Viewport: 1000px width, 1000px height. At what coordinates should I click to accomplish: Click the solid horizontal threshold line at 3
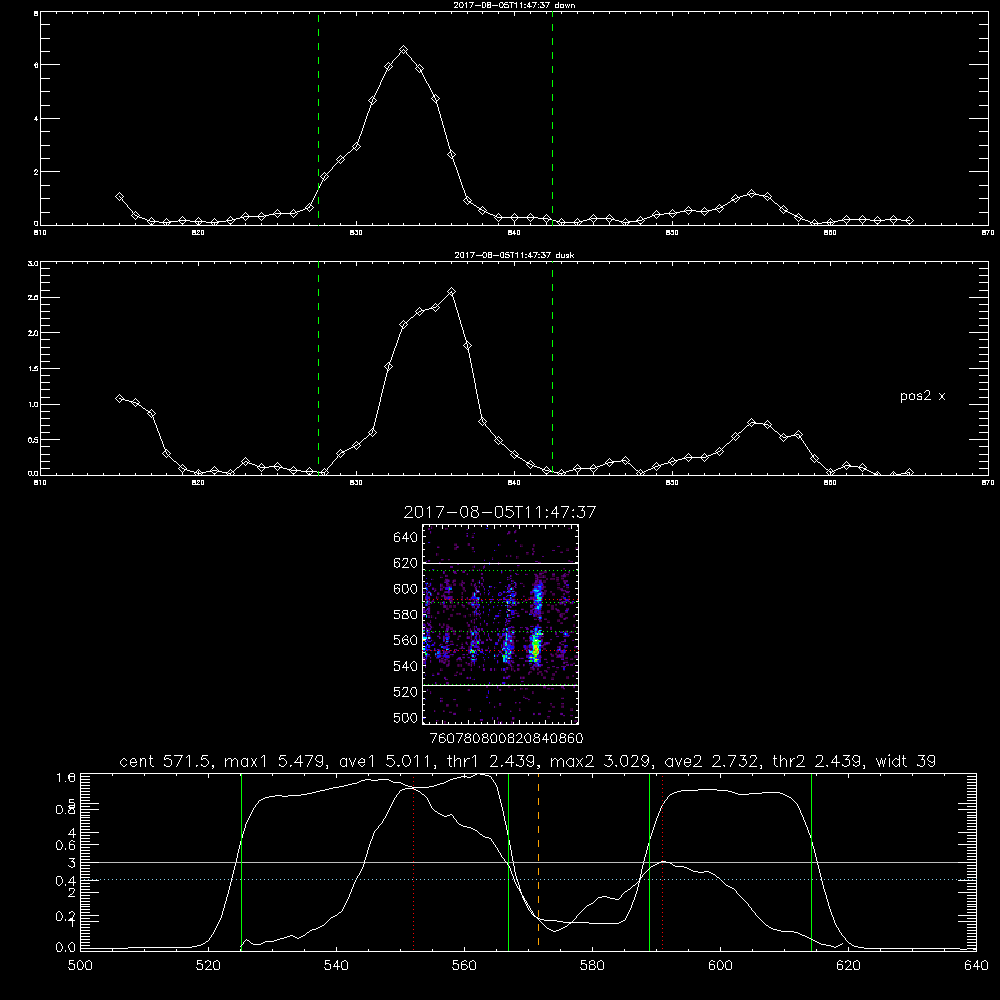coord(528,862)
